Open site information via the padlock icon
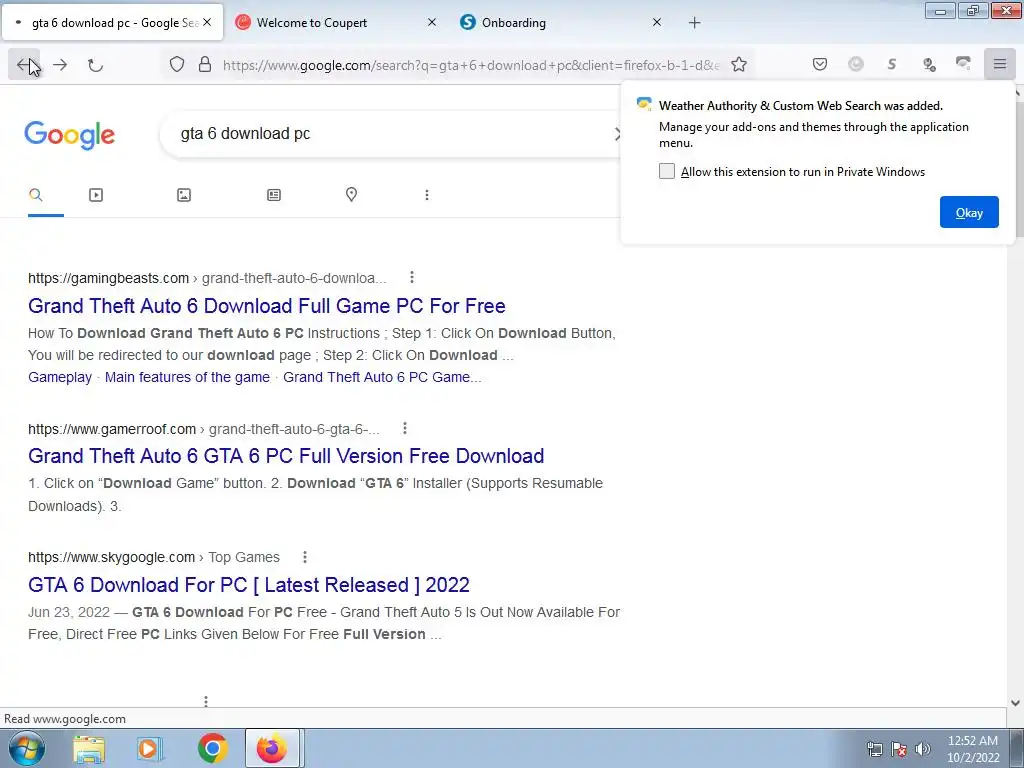1024x768 pixels. click(205, 64)
